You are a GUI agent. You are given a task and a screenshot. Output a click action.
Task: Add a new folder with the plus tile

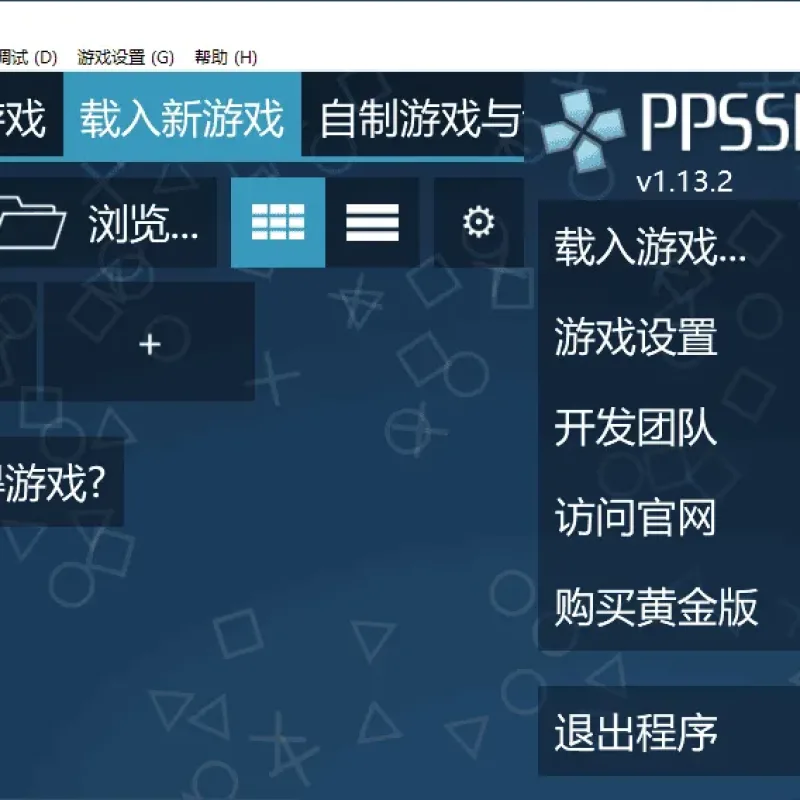(149, 341)
